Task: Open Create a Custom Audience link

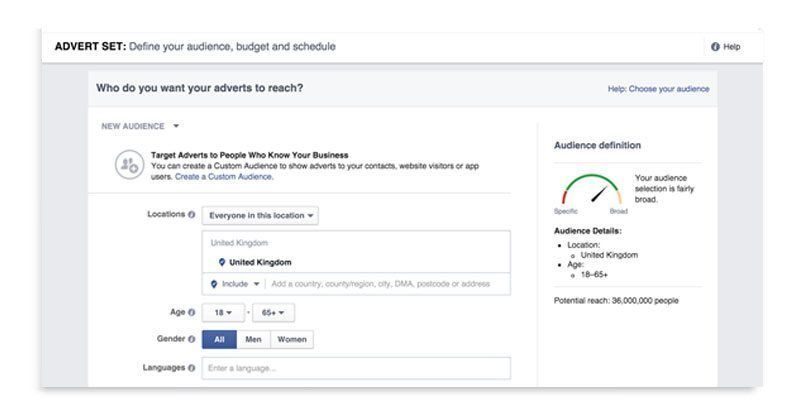Action: tap(224, 176)
